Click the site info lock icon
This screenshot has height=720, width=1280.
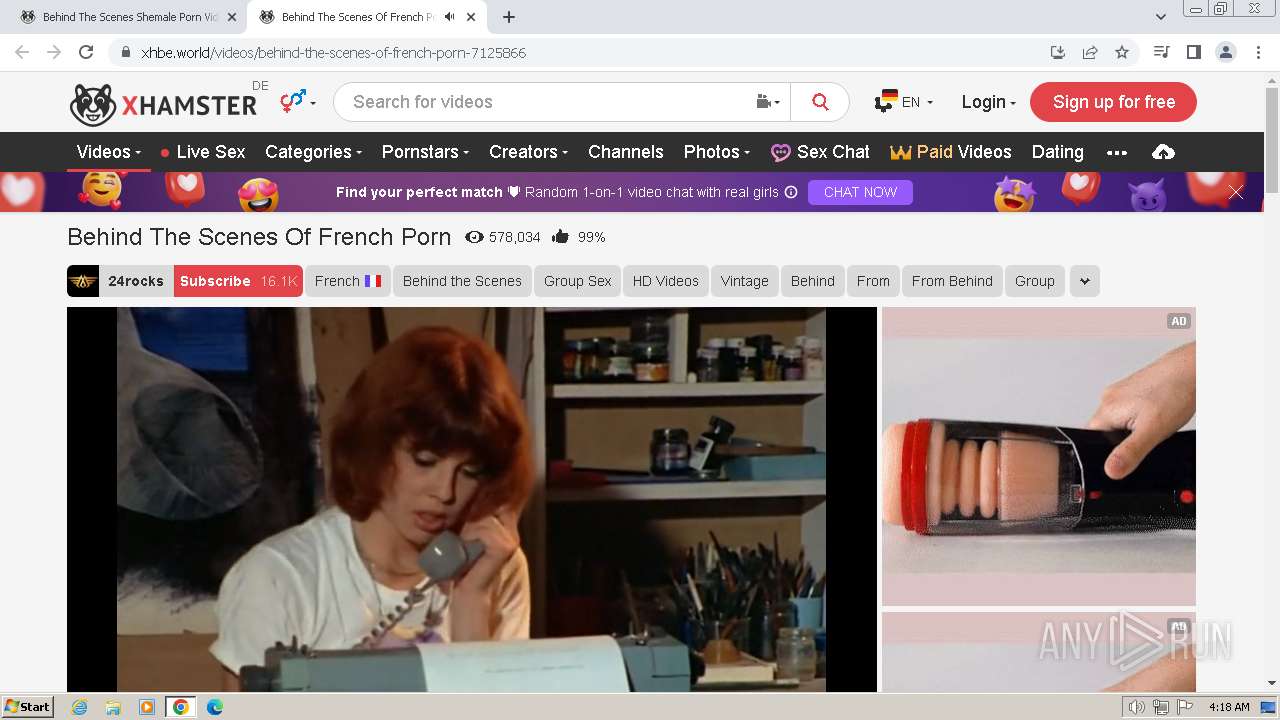(x=125, y=53)
